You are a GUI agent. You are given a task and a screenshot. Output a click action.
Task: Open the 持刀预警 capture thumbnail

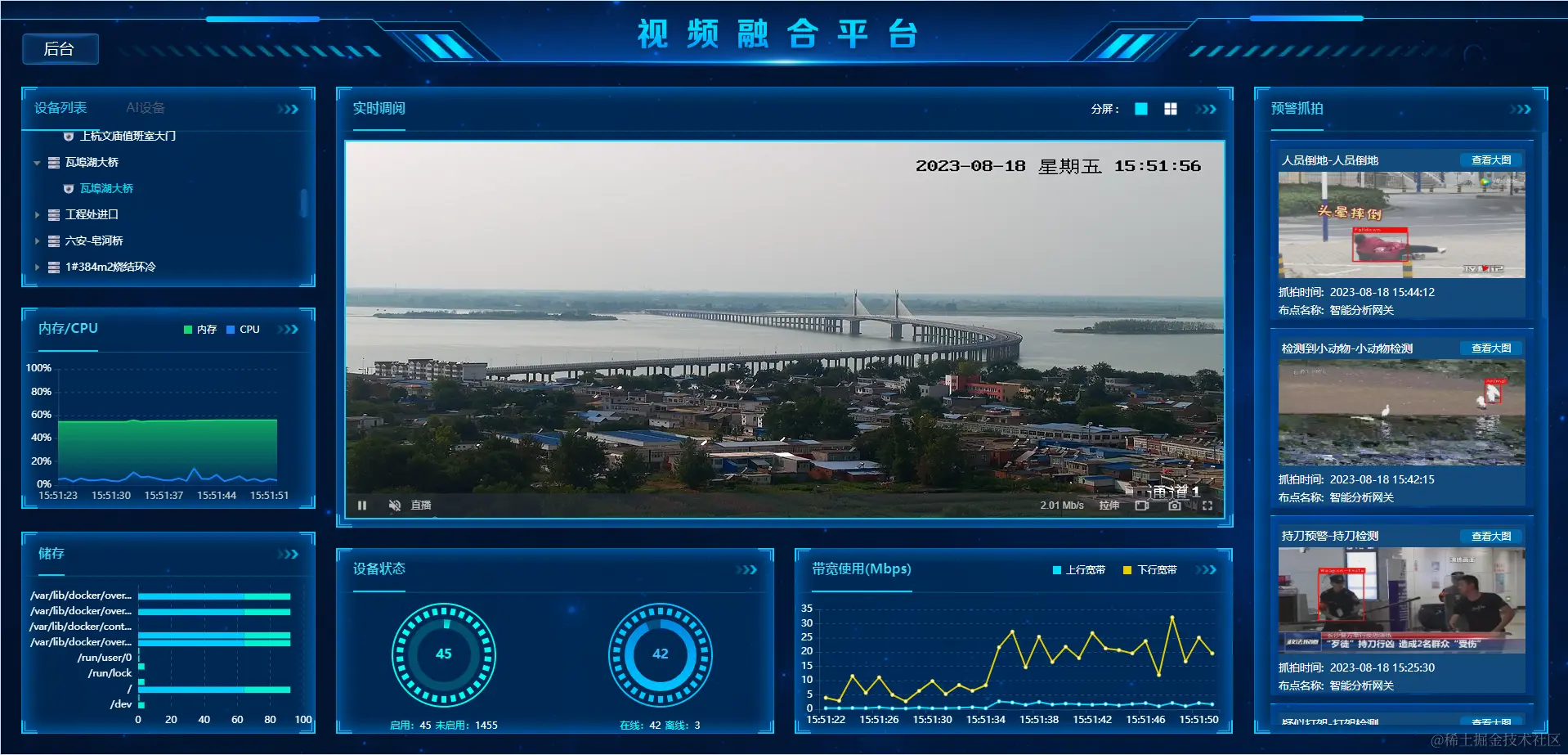[x=1400, y=600]
